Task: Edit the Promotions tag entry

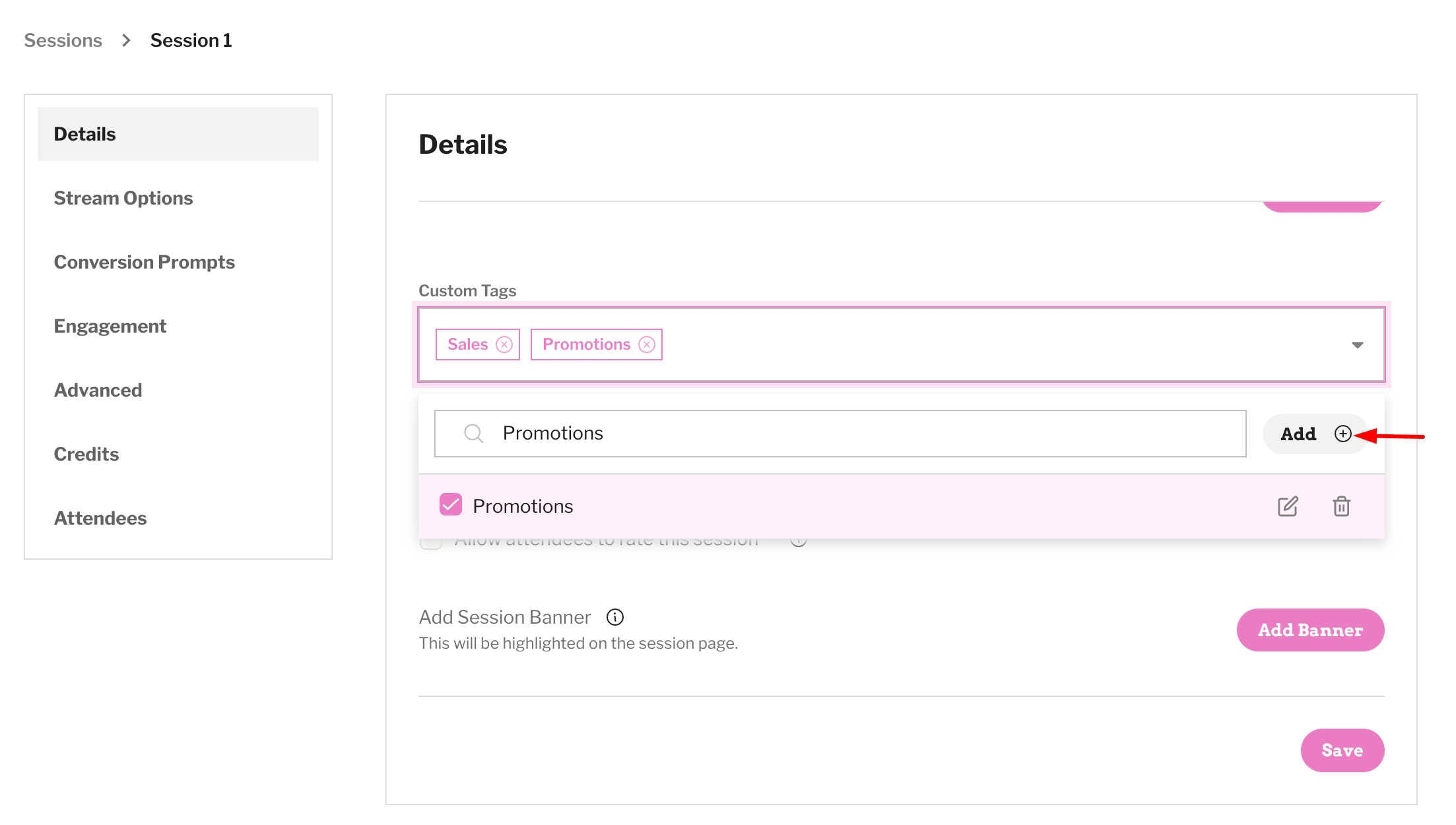Action: (x=1288, y=506)
